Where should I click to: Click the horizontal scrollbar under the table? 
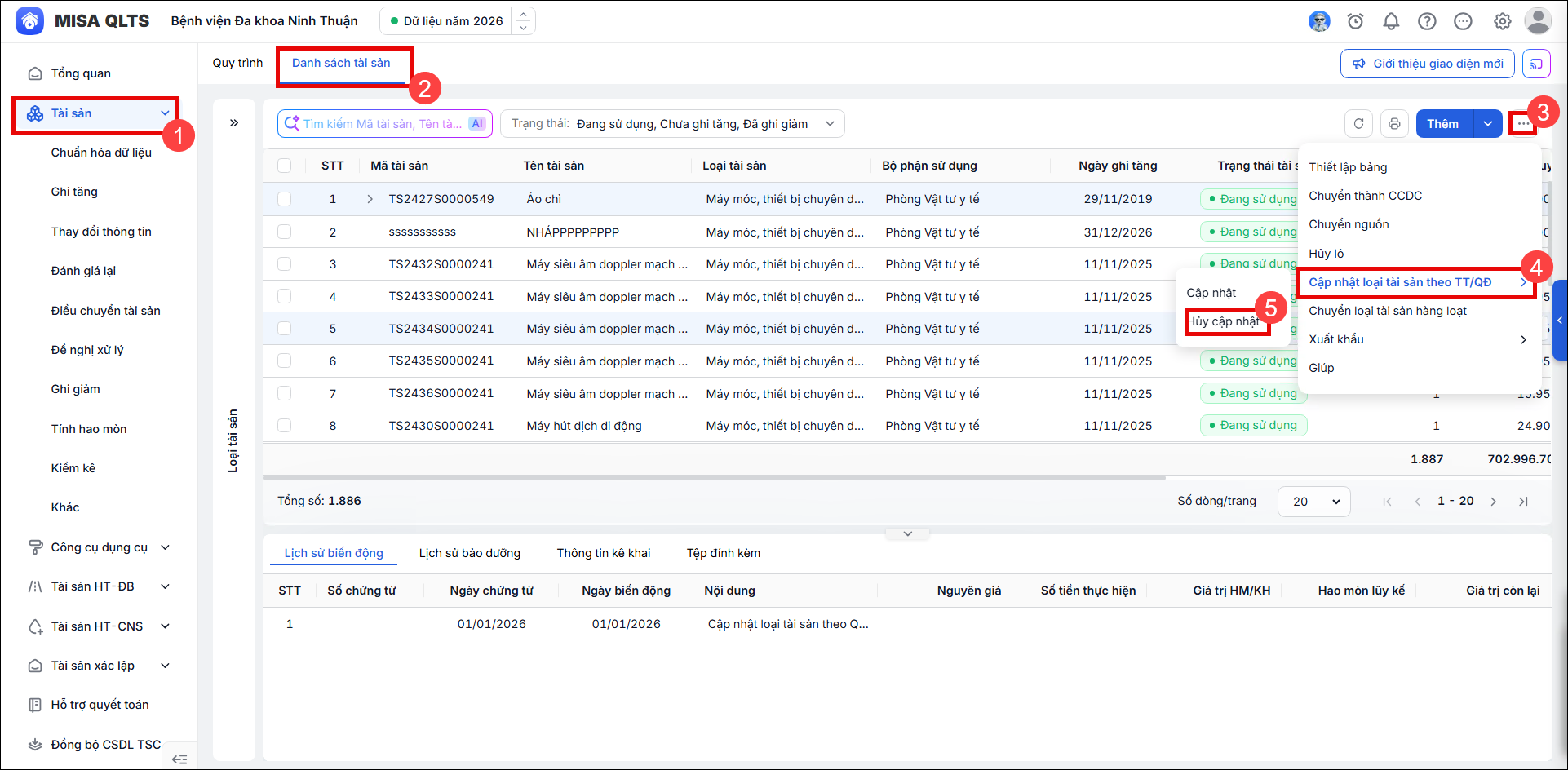pos(714,478)
